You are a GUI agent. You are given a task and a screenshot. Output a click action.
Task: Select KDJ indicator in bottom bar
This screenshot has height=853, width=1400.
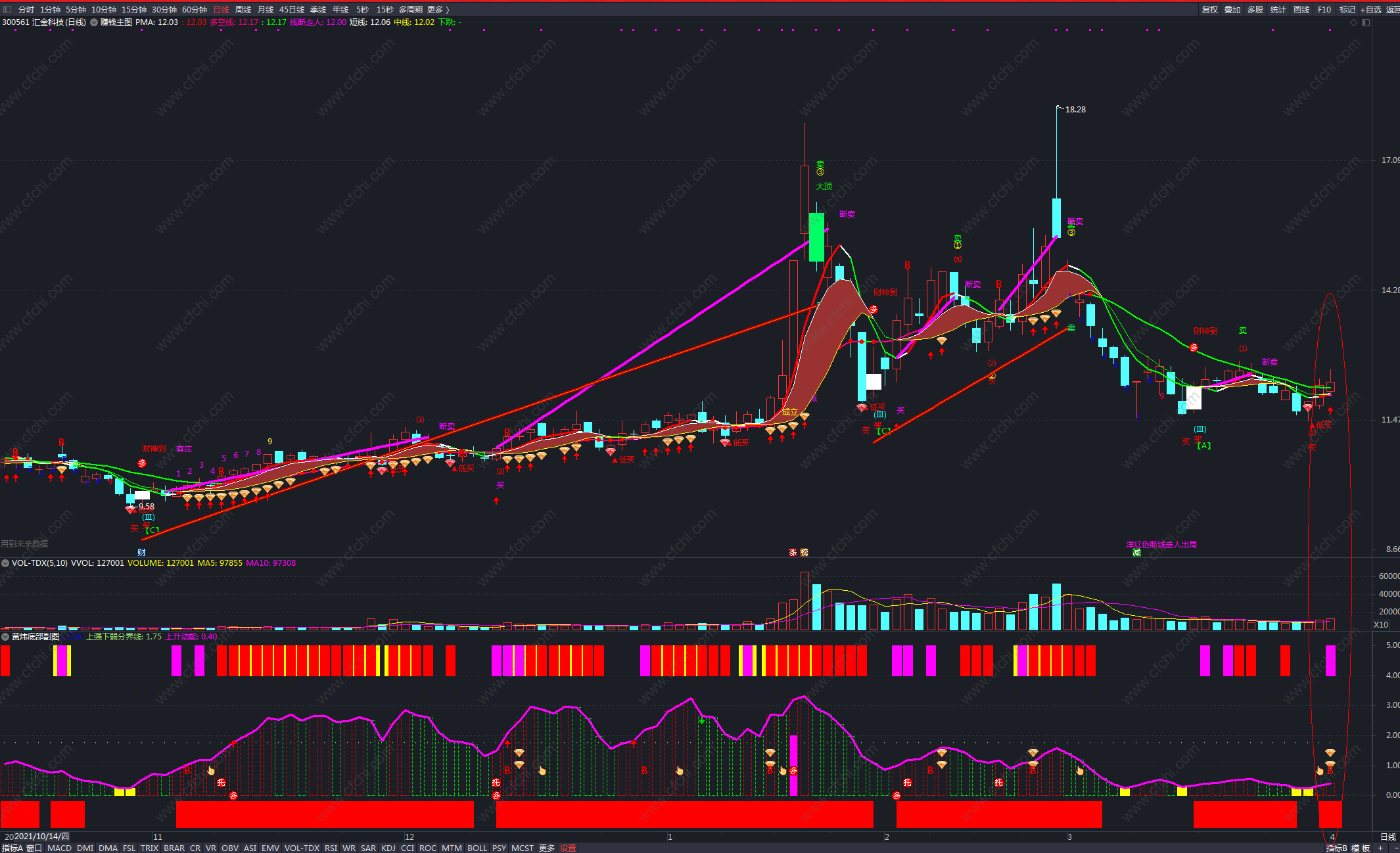pos(388,848)
